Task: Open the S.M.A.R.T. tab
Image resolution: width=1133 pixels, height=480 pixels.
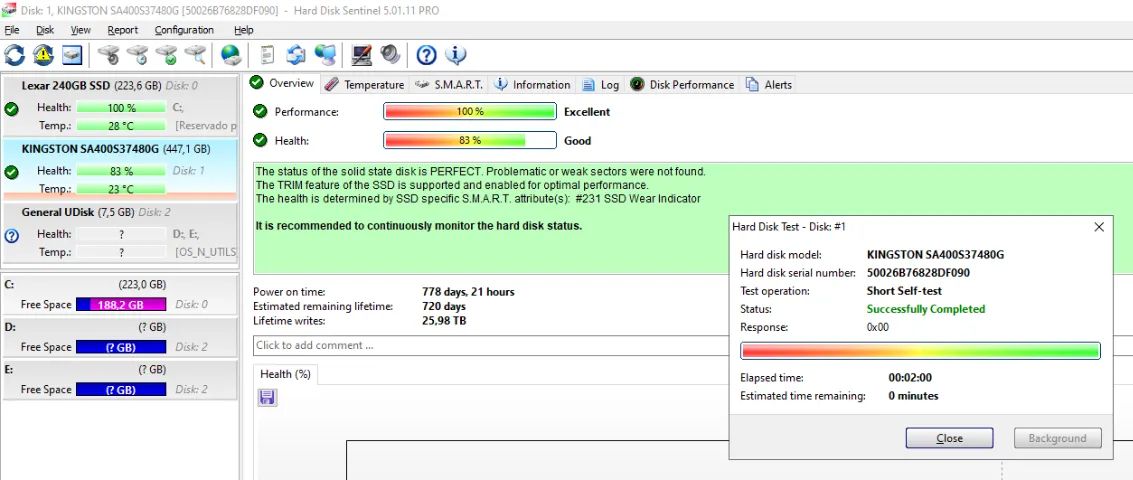Action: tap(449, 85)
